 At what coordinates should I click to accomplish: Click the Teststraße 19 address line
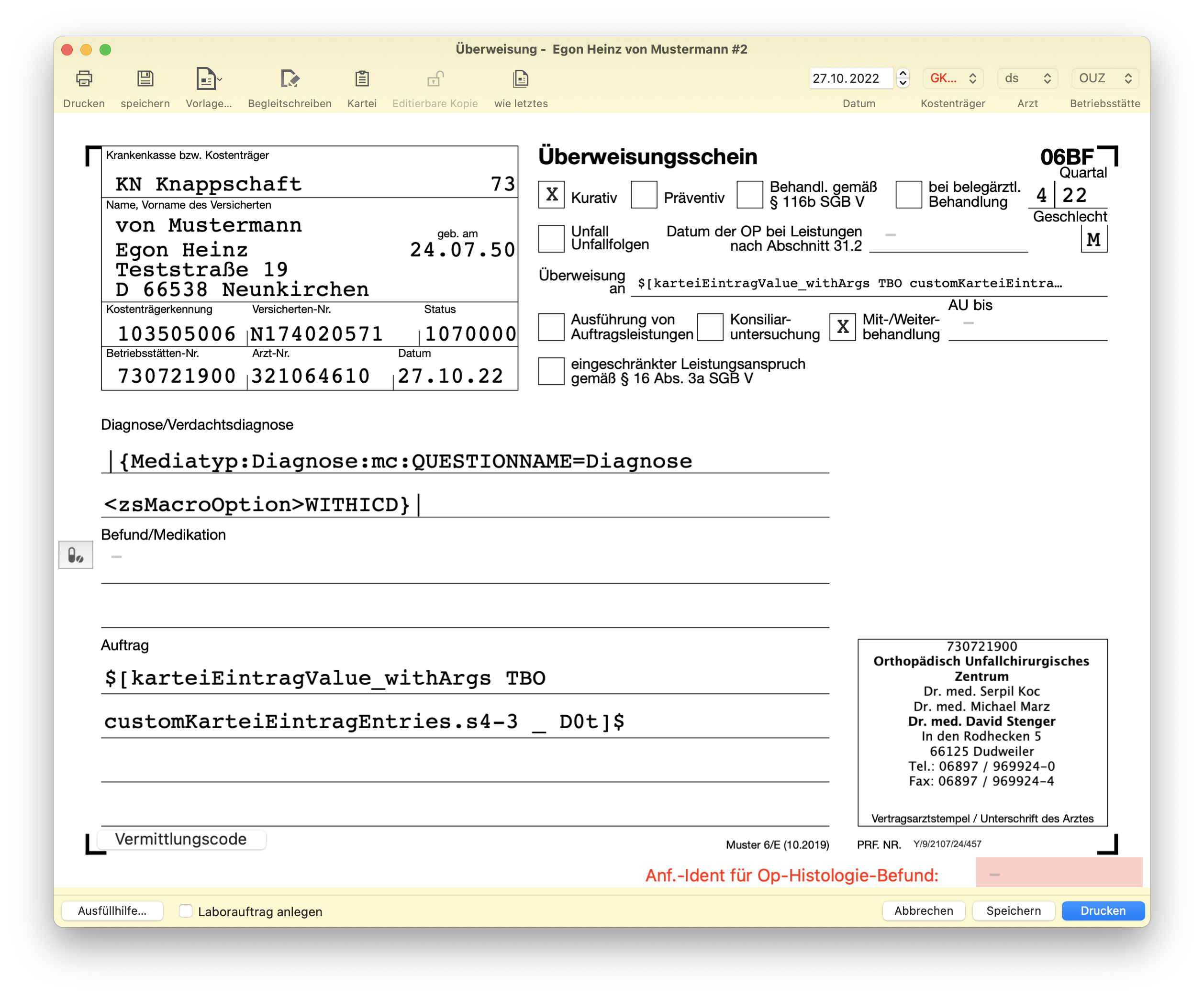pos(201,269)
